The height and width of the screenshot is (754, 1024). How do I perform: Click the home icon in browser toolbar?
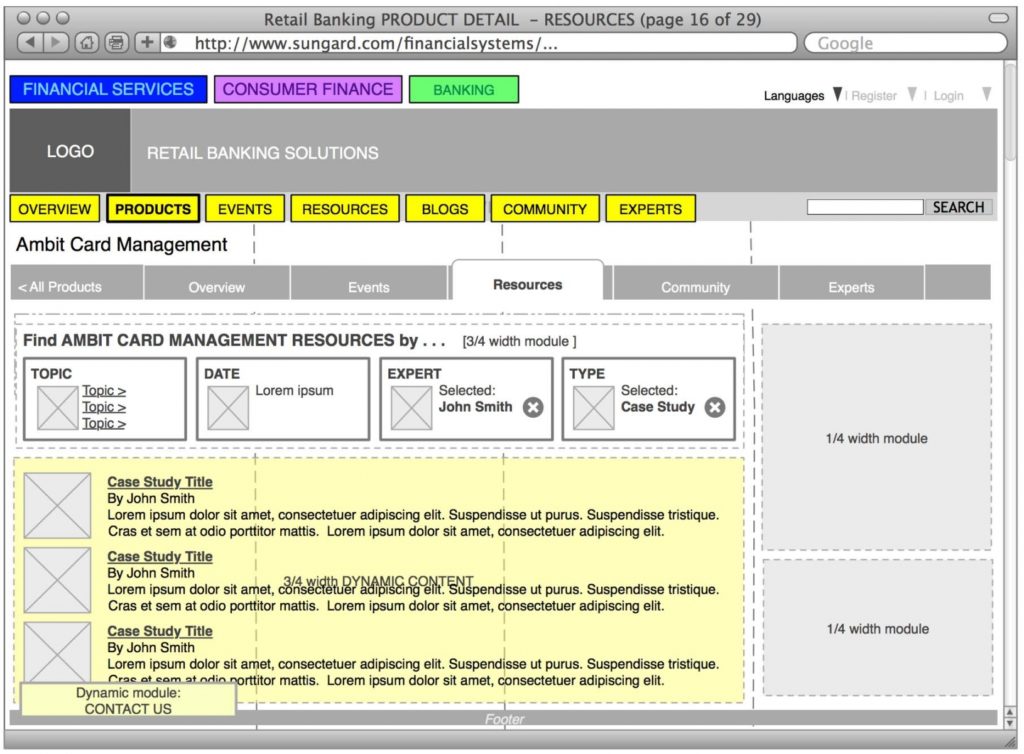pos(85,42)
